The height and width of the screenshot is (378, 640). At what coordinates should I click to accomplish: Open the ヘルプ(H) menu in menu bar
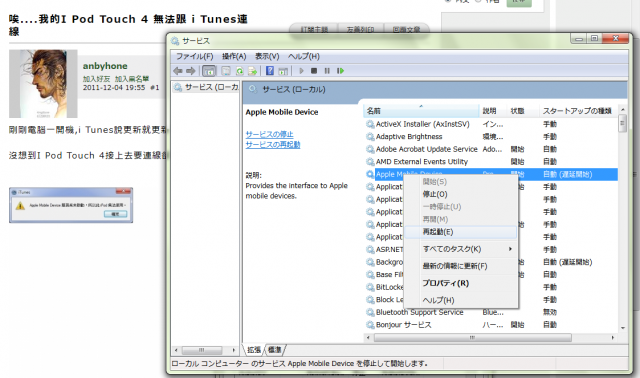(x=304, y=56)
